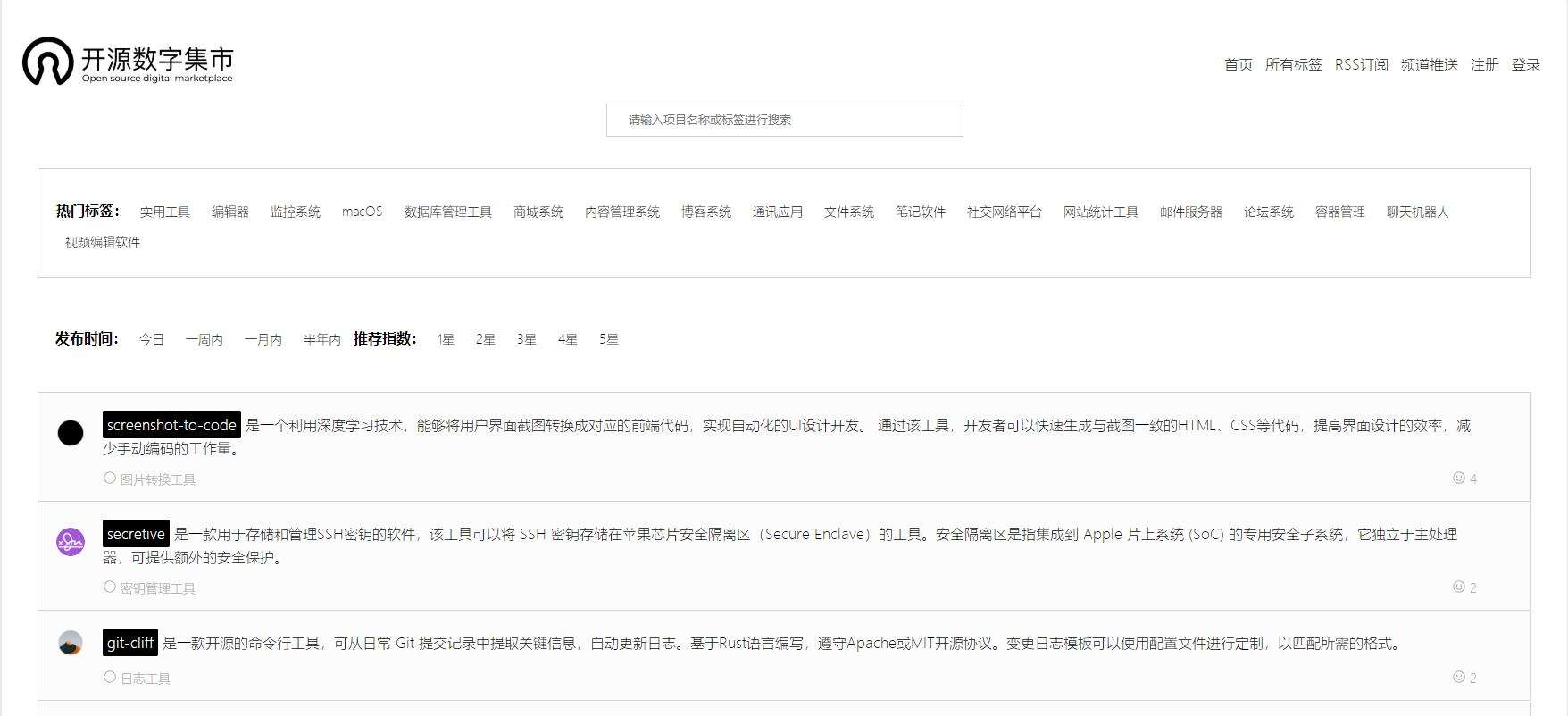Filter by publish time 今日

[152, 339]
